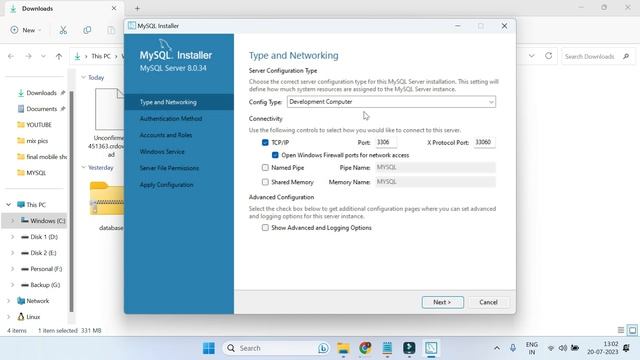The width and height of the screenshot is (640, 360).
Task: Click the microphone tray icon
Action: (x=513, y=348)
